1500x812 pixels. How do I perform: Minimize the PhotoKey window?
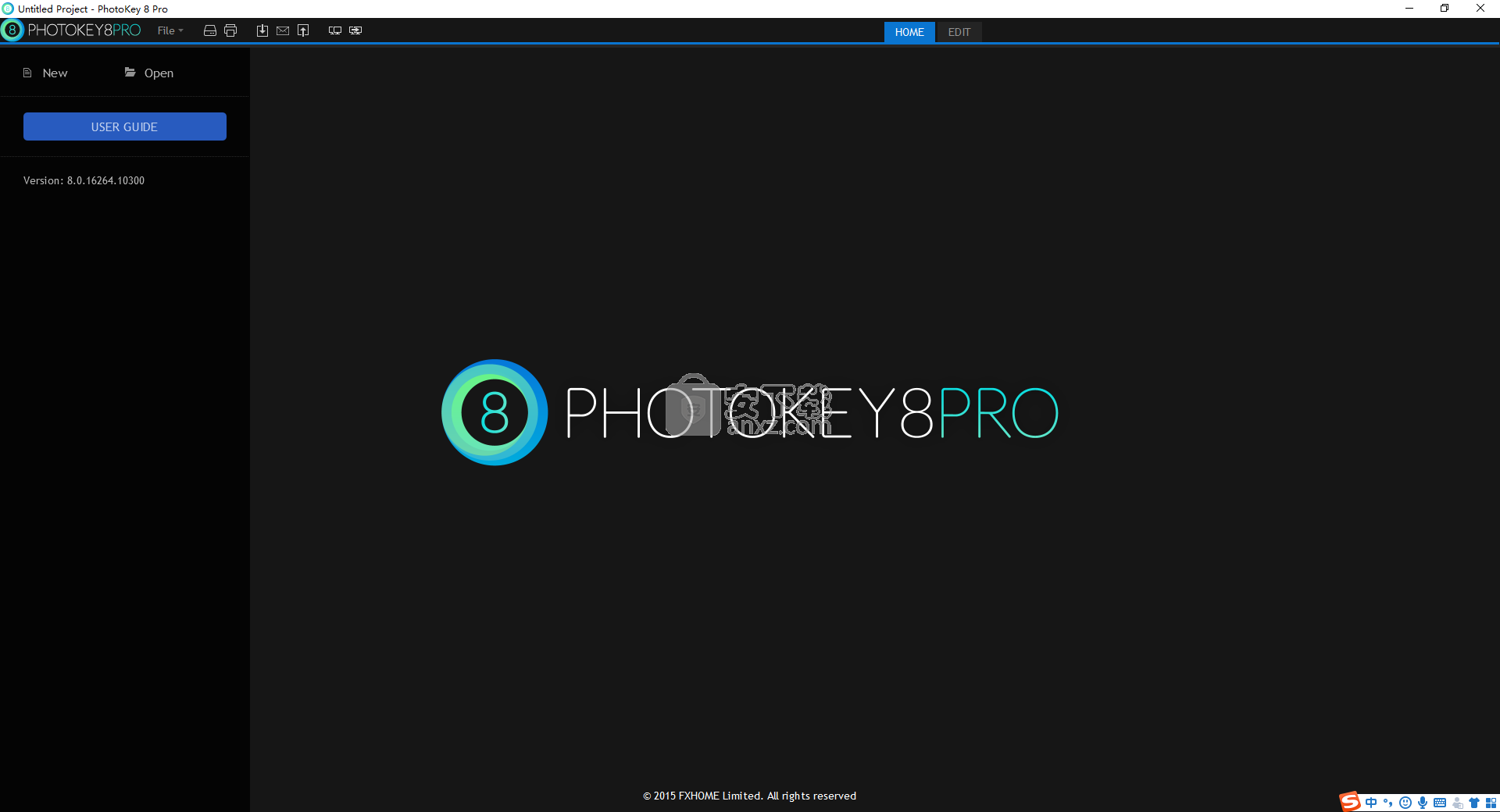click(x=1409, y=9)
